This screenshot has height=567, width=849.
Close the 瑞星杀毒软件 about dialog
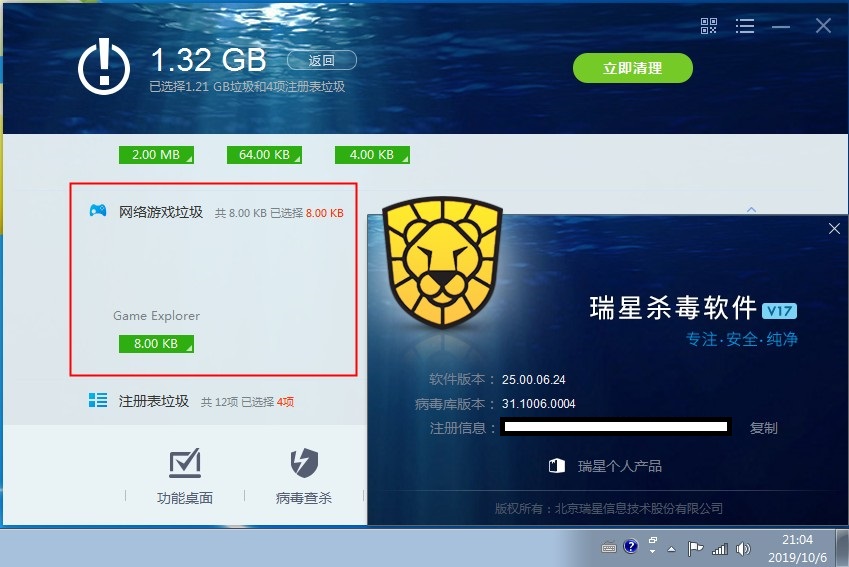pos(834,229)
